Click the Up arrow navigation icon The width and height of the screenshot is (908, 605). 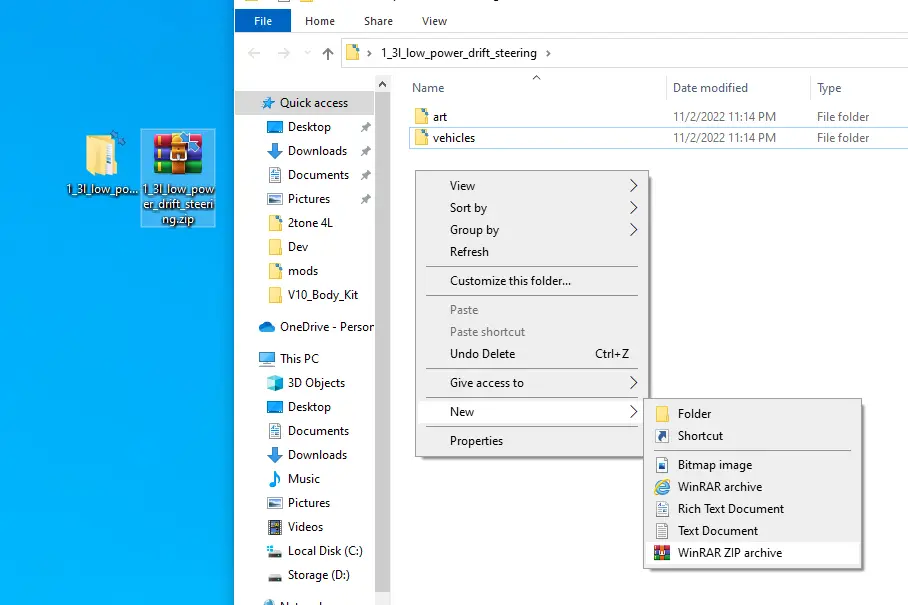tap(328, 53)
